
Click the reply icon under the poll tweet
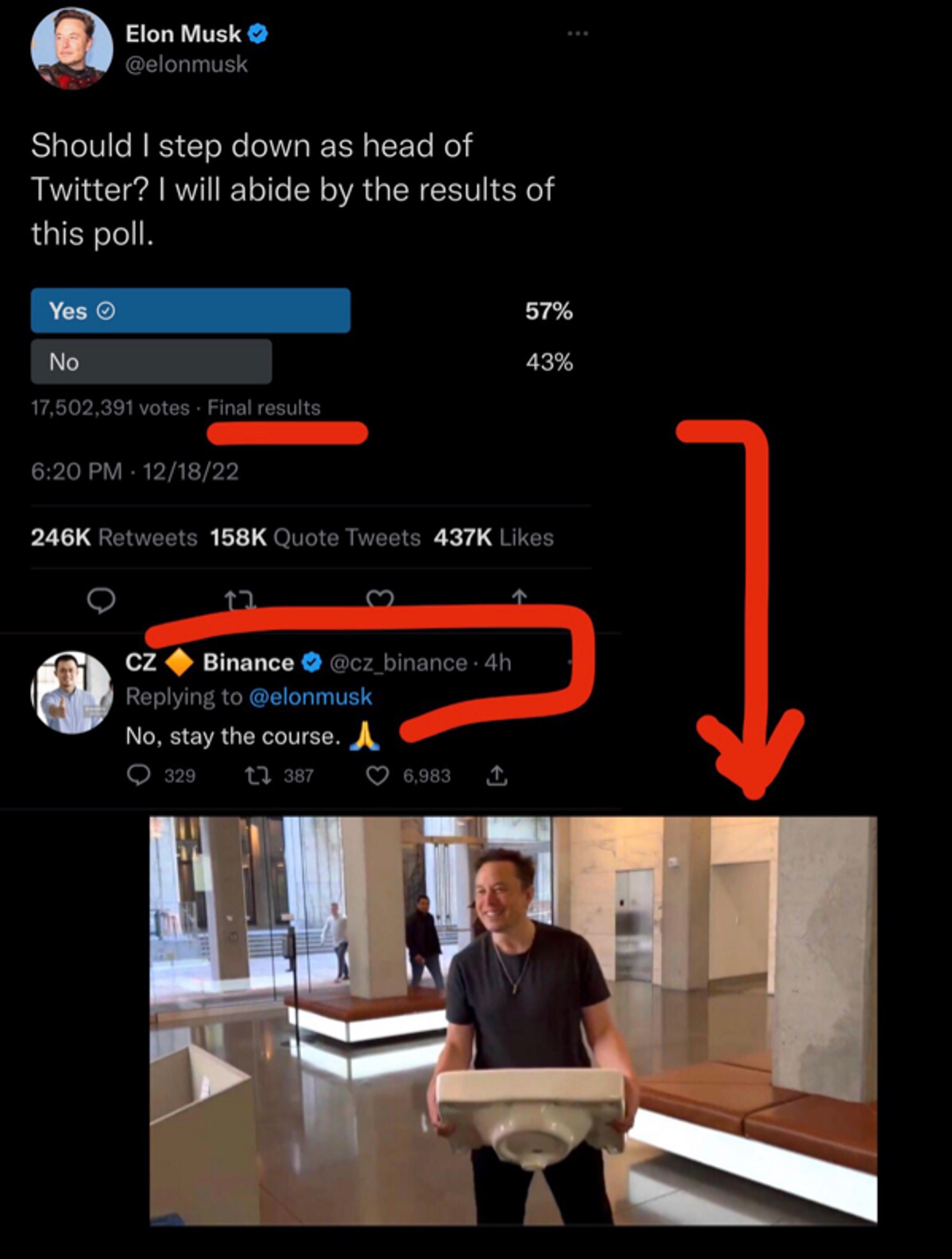point(101,599)
